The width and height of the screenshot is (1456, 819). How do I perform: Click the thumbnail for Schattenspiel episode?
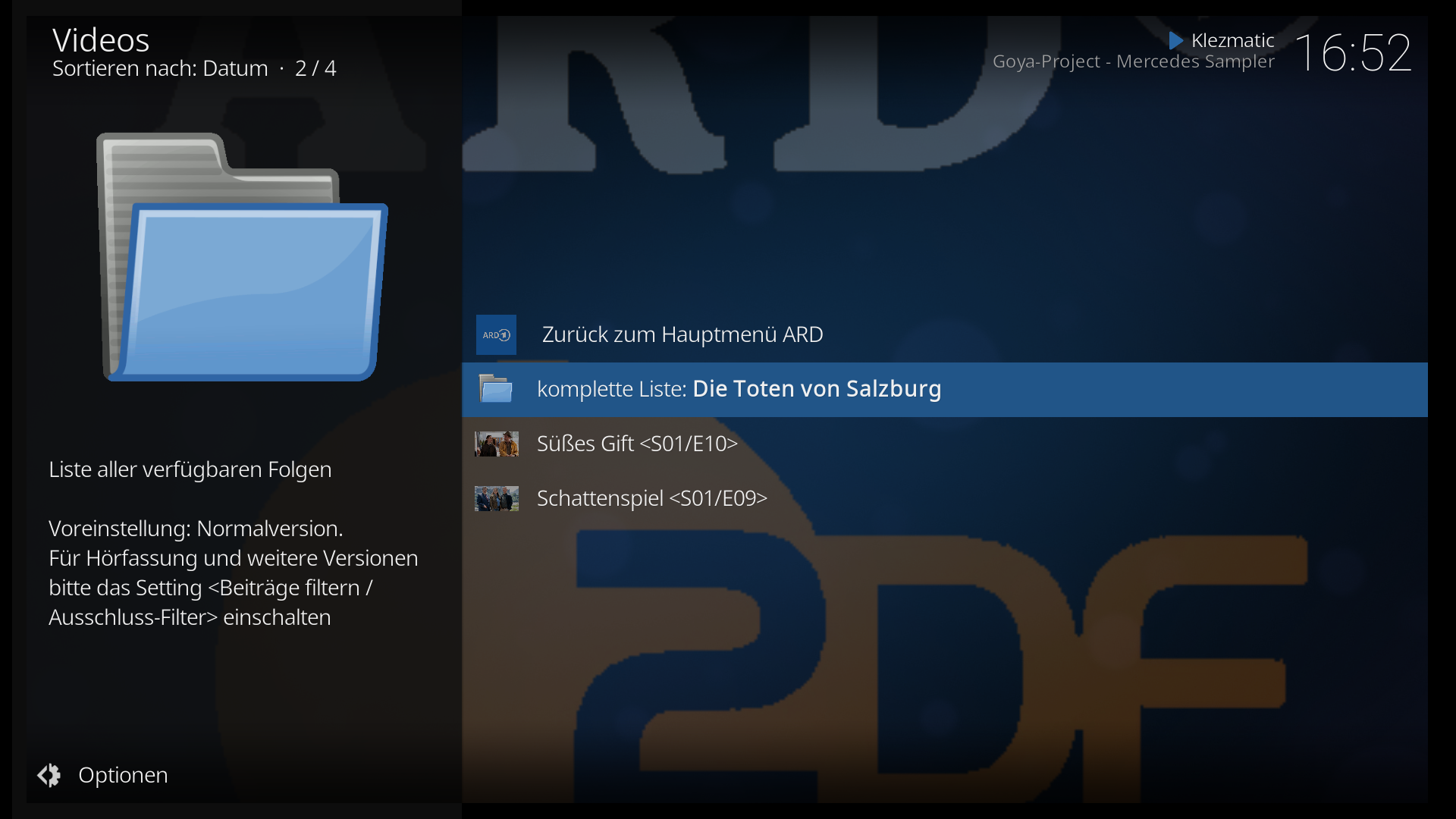[496, 498]
